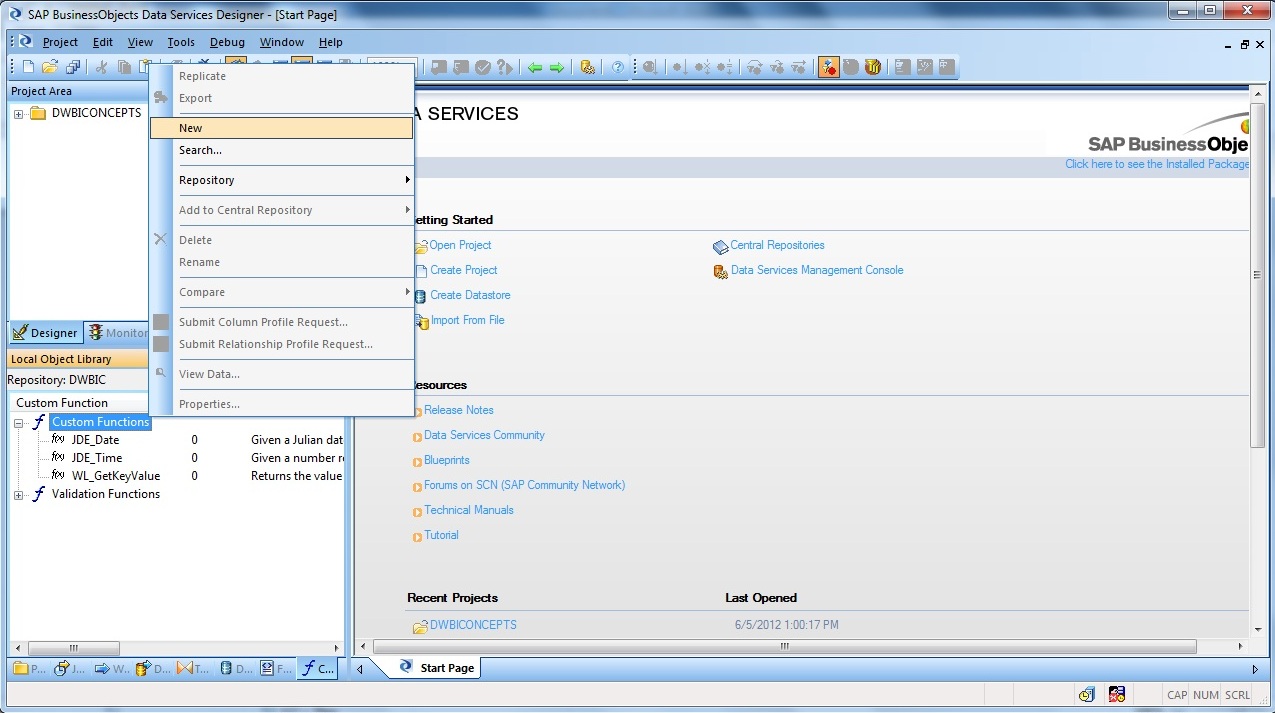Click the green Back arrow icon
The image size is (1275, 713).
[x=535, y=67]
